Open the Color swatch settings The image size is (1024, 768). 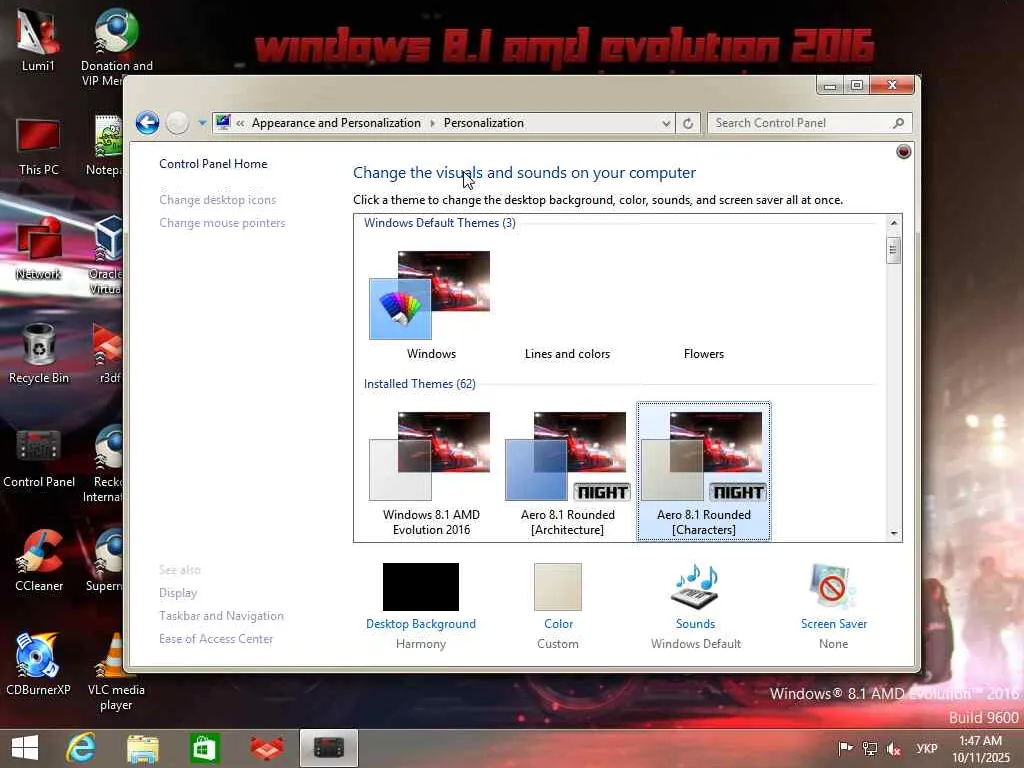558,587
